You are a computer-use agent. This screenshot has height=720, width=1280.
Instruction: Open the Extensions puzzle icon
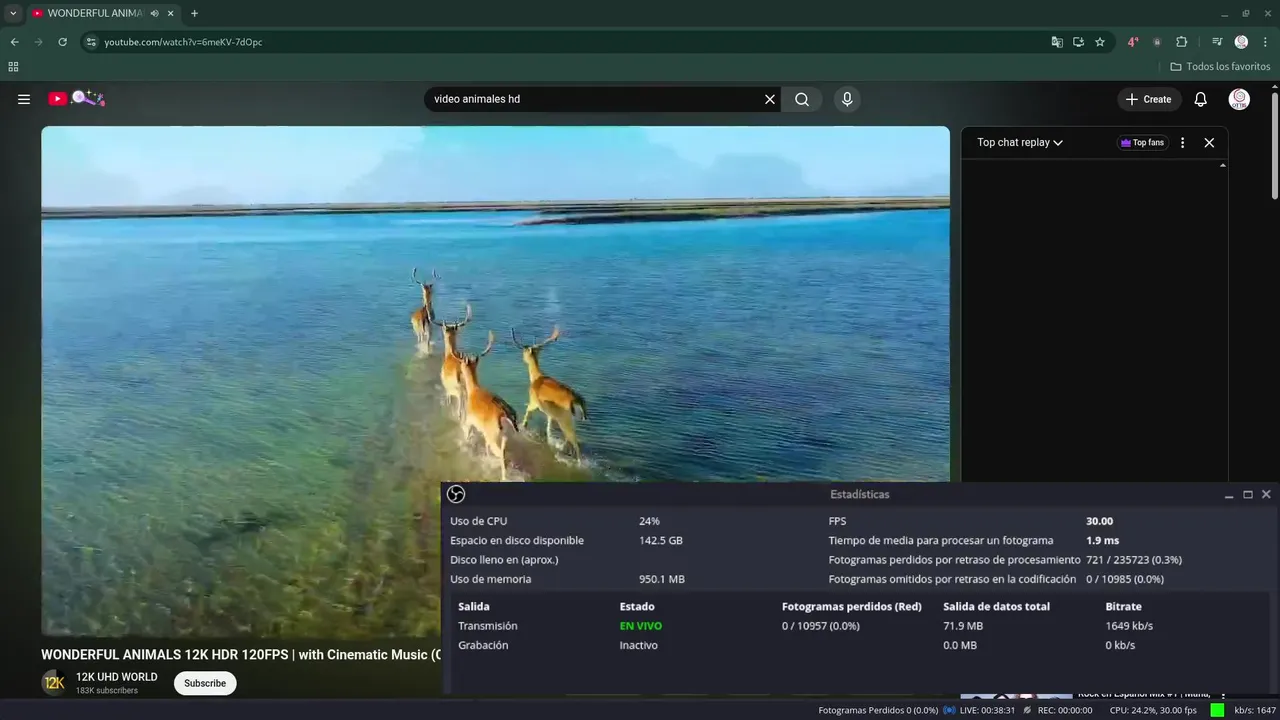[1182, 42]
